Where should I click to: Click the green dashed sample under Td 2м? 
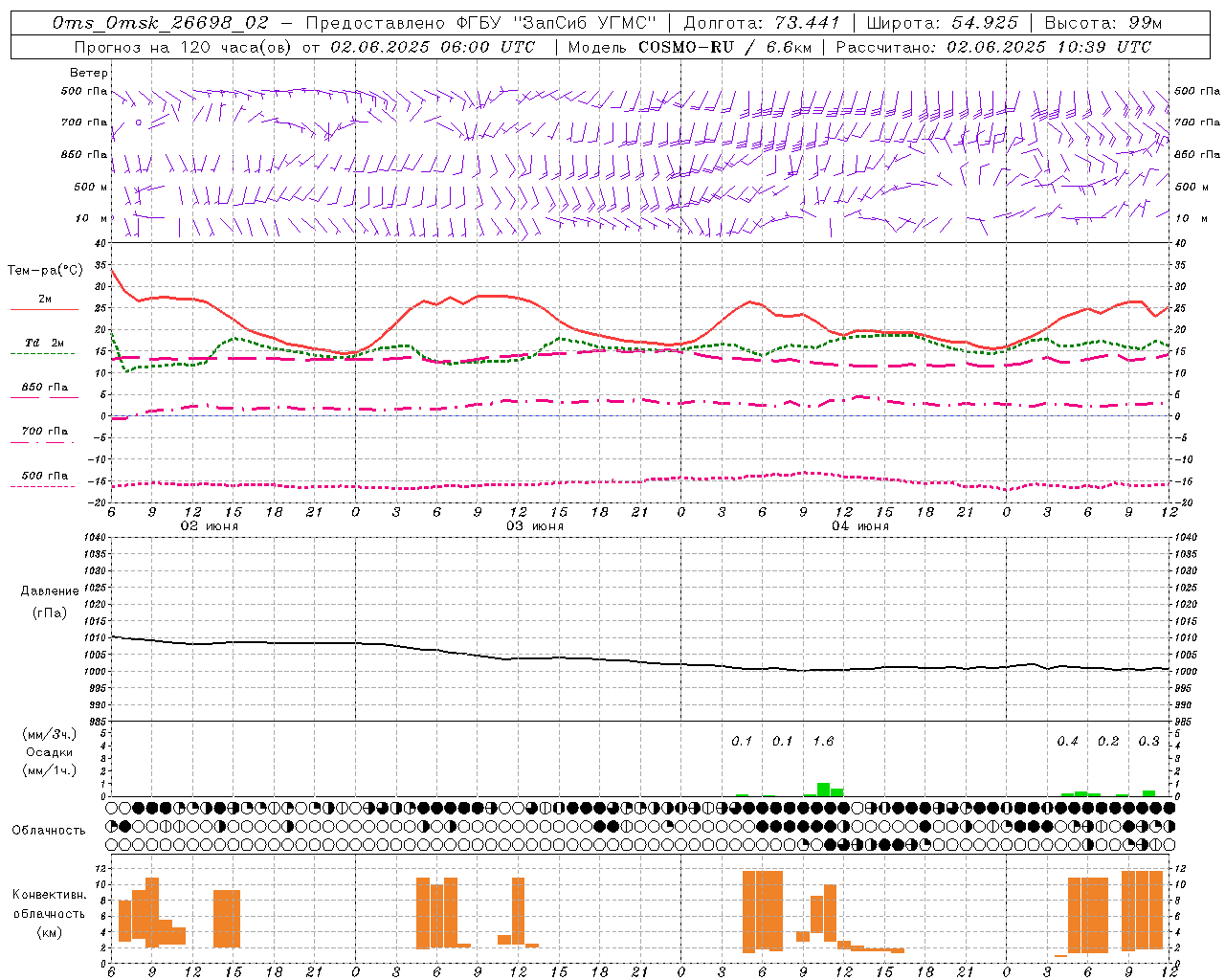pyautogui.click(x=42, y=353)
